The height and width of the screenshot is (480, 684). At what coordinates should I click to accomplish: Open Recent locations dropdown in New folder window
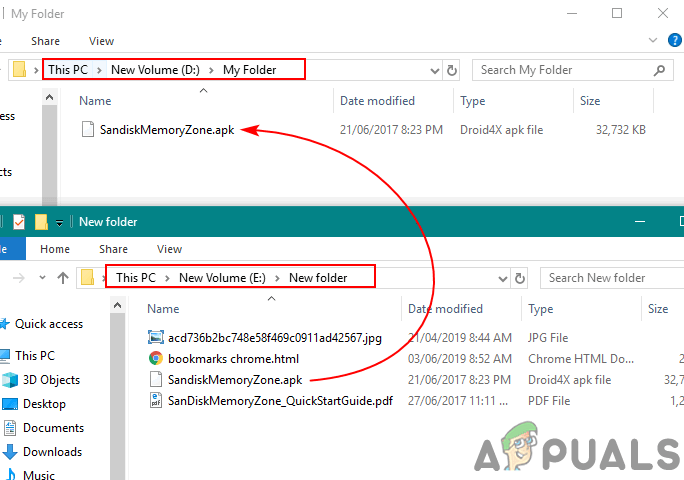coord(42,278)
